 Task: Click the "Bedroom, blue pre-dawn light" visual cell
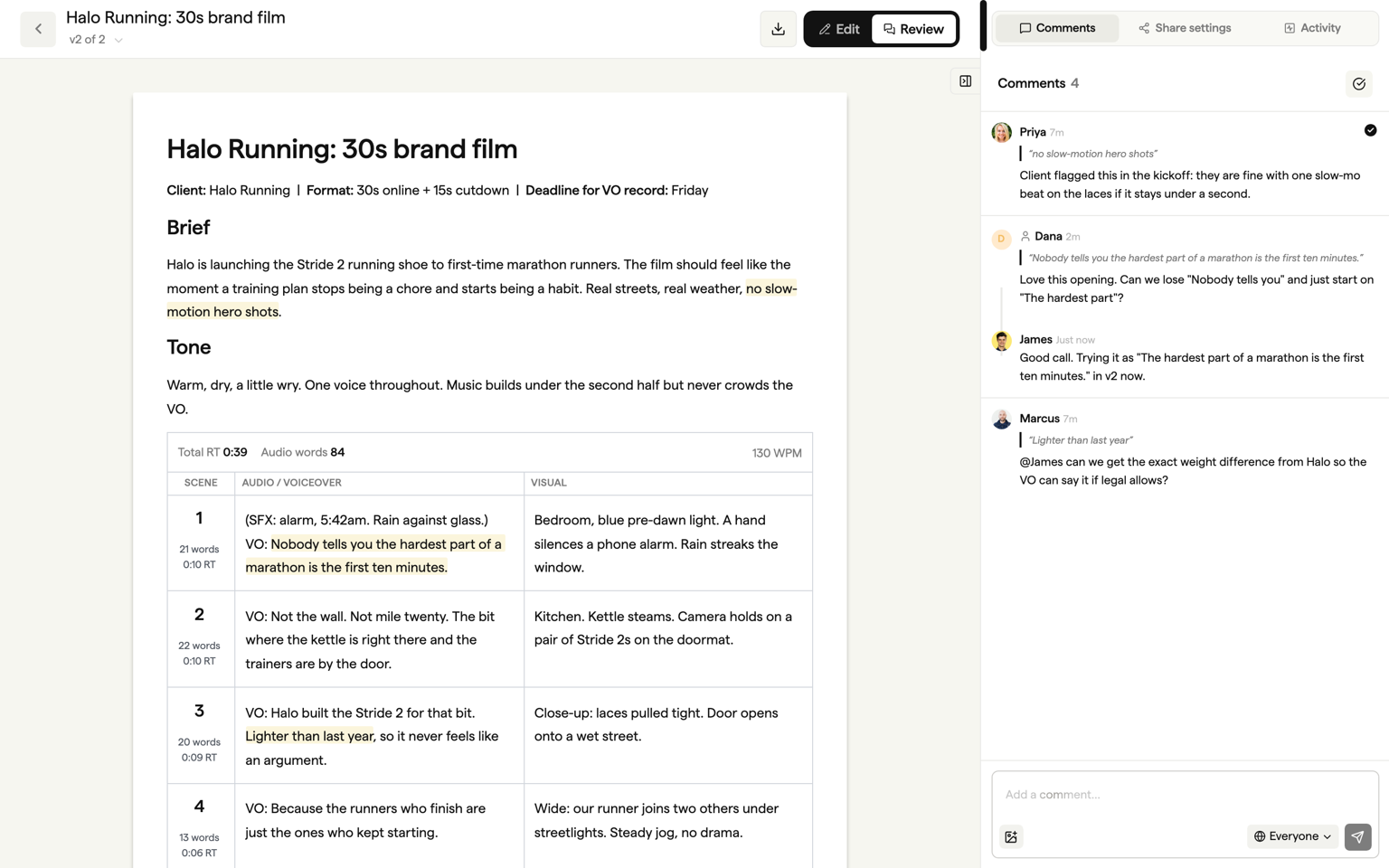(667, 543)
